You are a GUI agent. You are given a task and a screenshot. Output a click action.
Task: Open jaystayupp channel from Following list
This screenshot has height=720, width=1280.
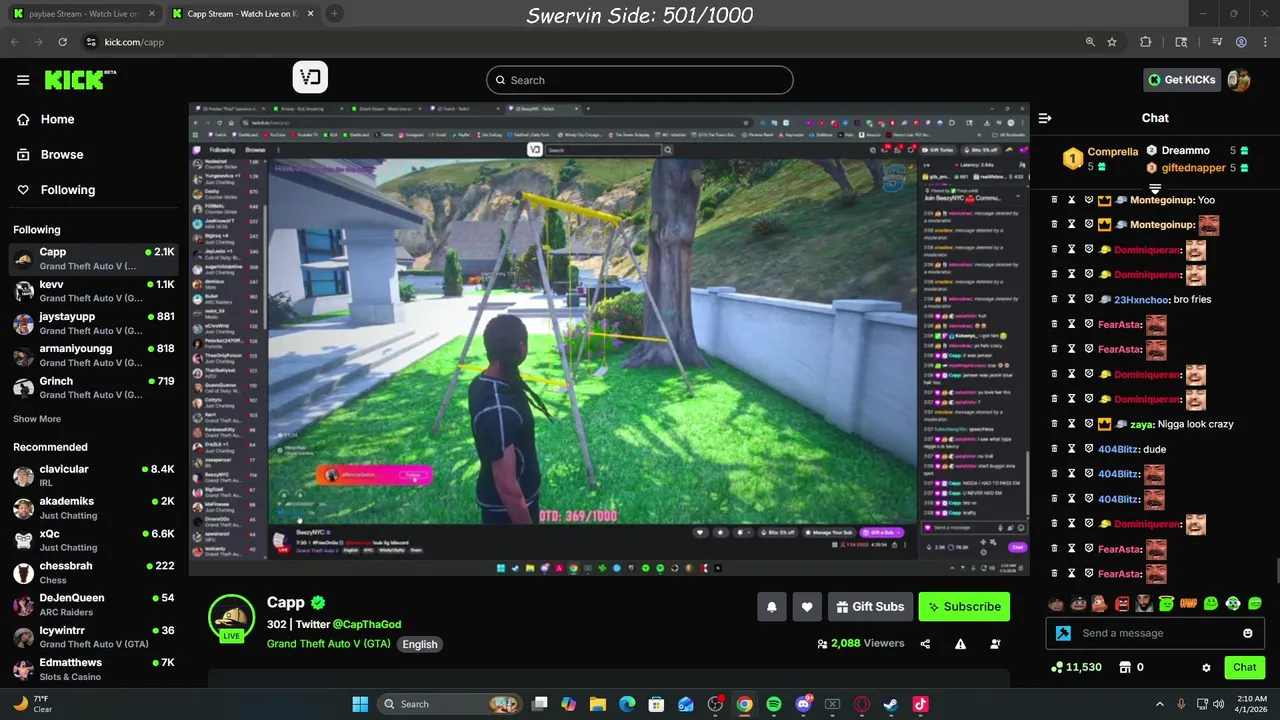click(x=94, y=323)
